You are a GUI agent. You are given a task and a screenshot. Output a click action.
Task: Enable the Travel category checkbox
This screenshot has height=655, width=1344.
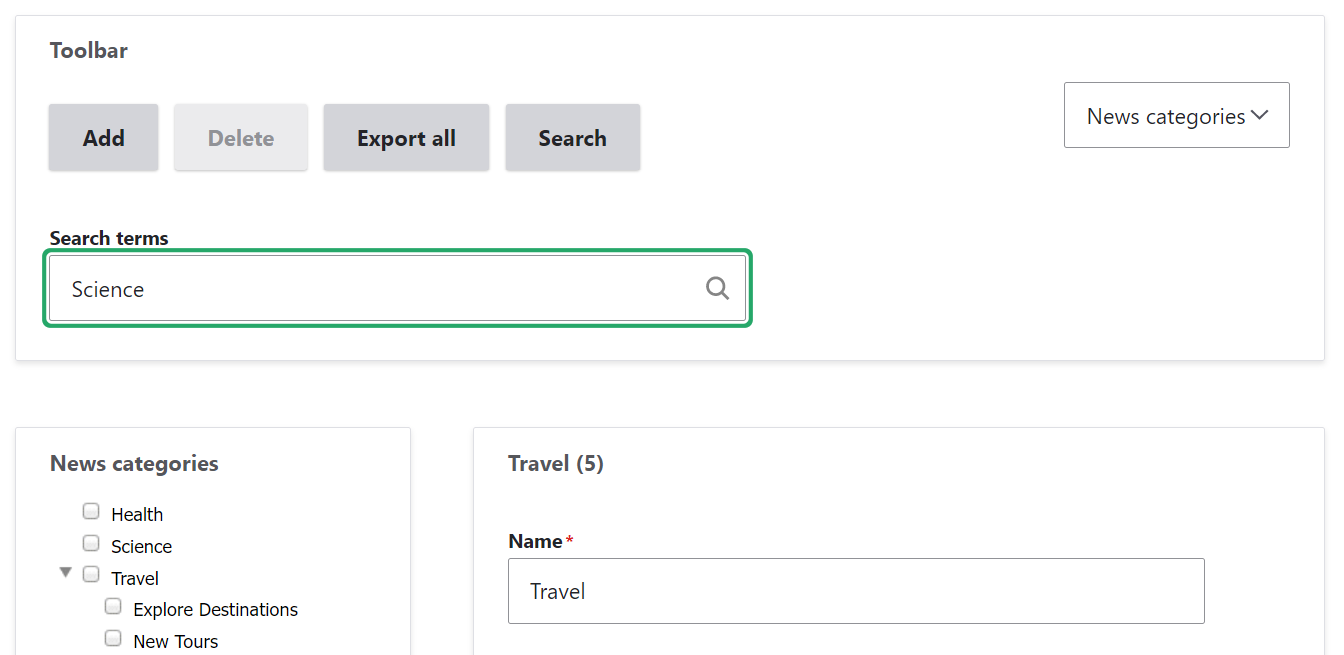tap(91, 574)
